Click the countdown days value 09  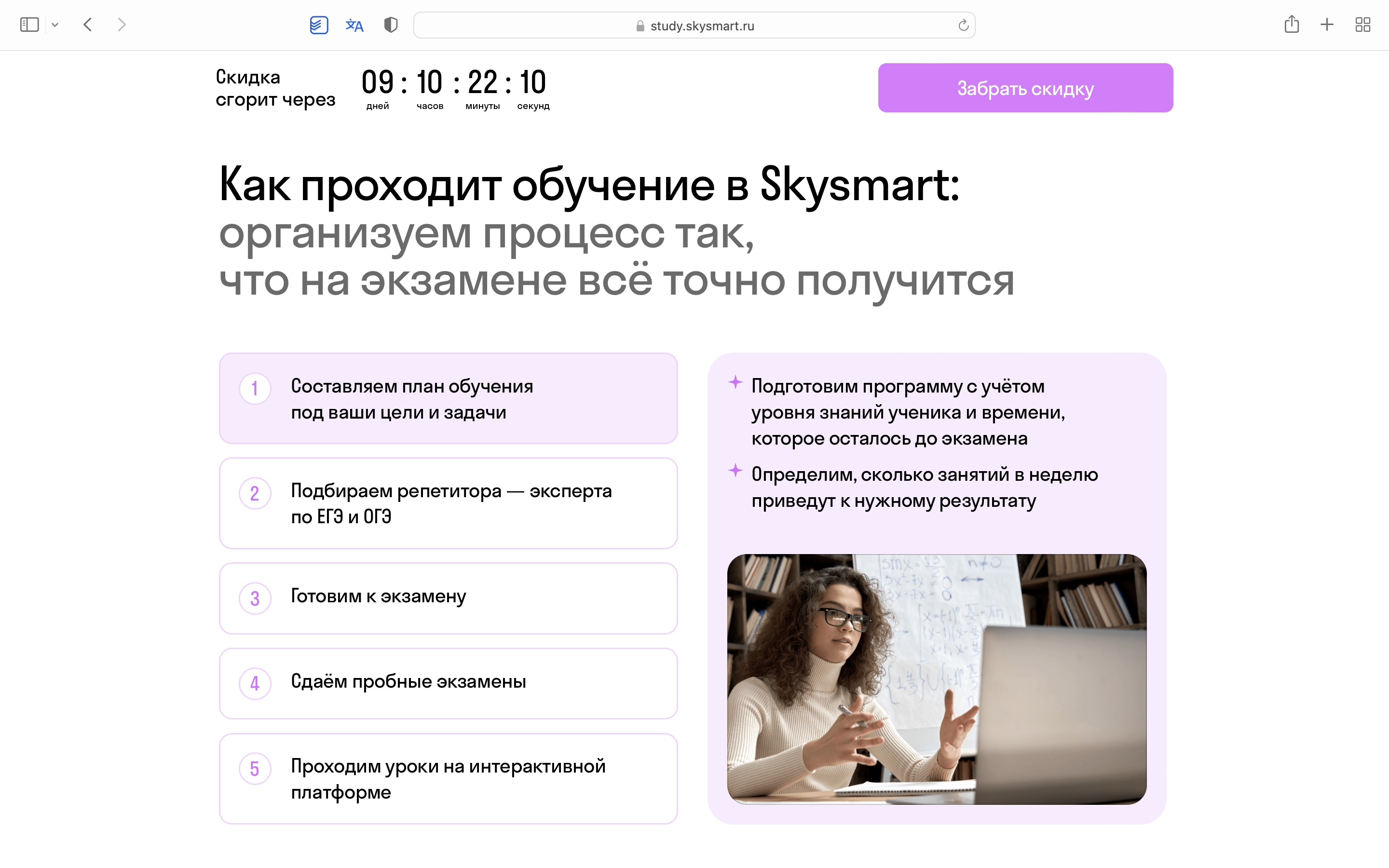pos(378,82)
